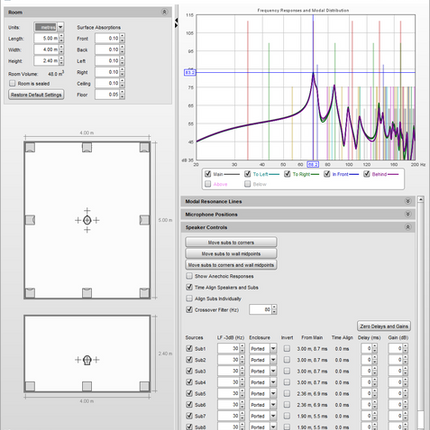
Task: Toggle the Main trace checkbox
Action: pyautogui.click(x=208, y=174)
